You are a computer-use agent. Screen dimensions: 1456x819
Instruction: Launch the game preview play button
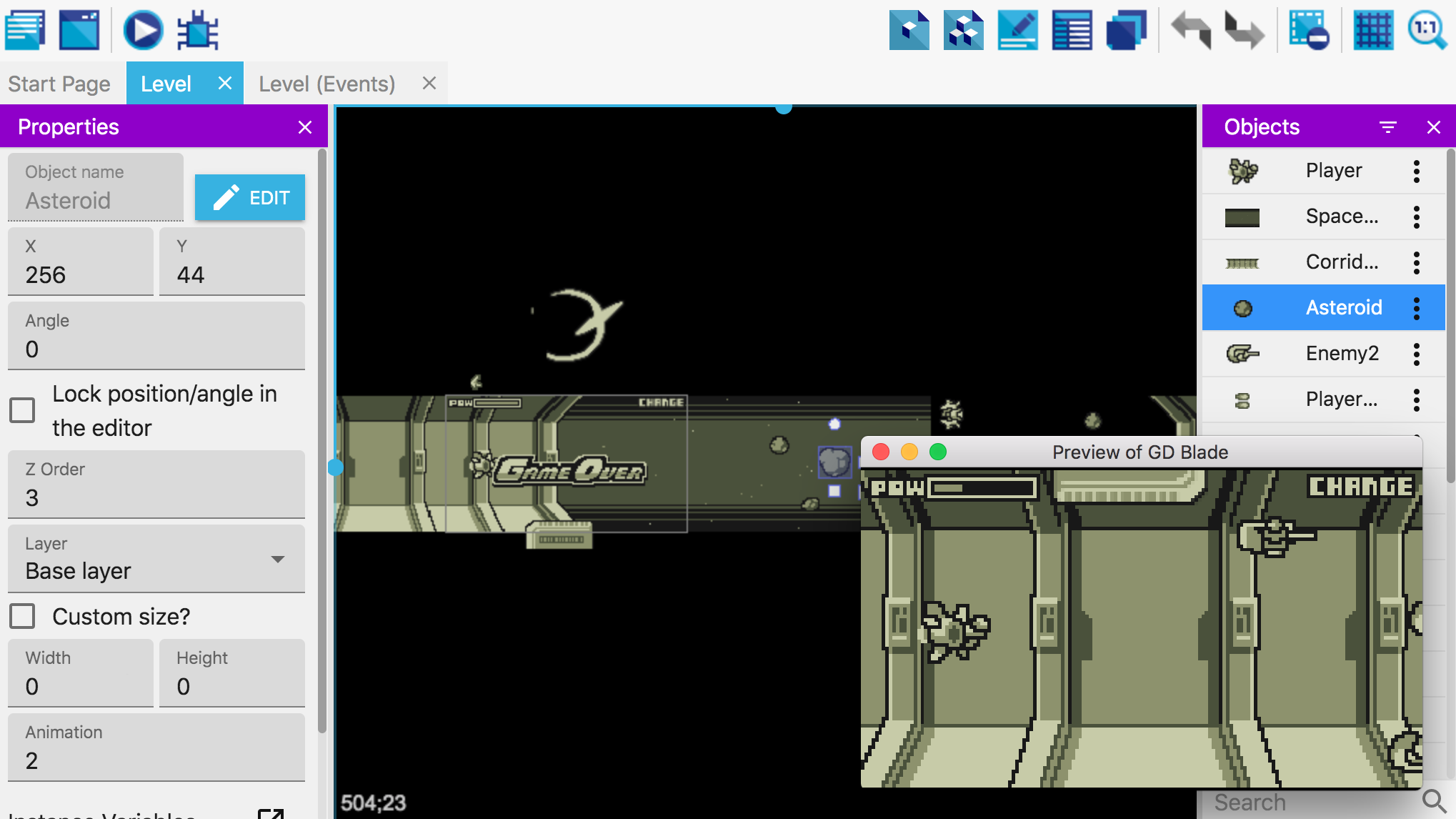pos(143,30)
